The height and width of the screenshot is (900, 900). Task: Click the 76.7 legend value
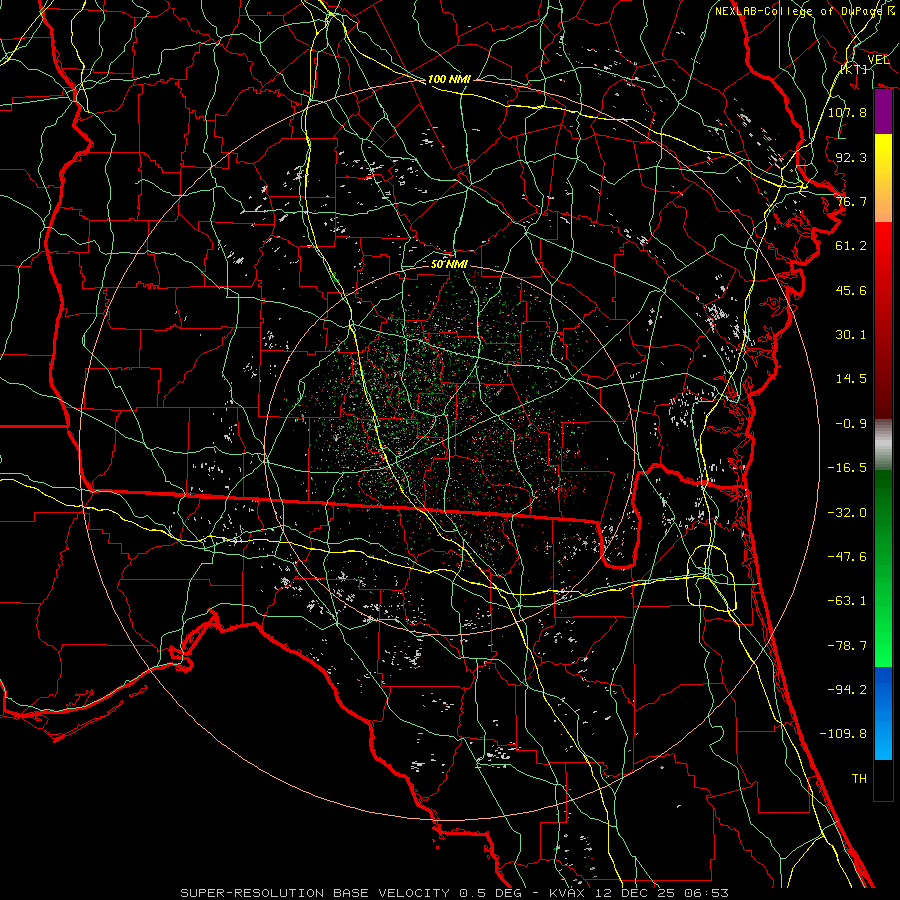851,201
